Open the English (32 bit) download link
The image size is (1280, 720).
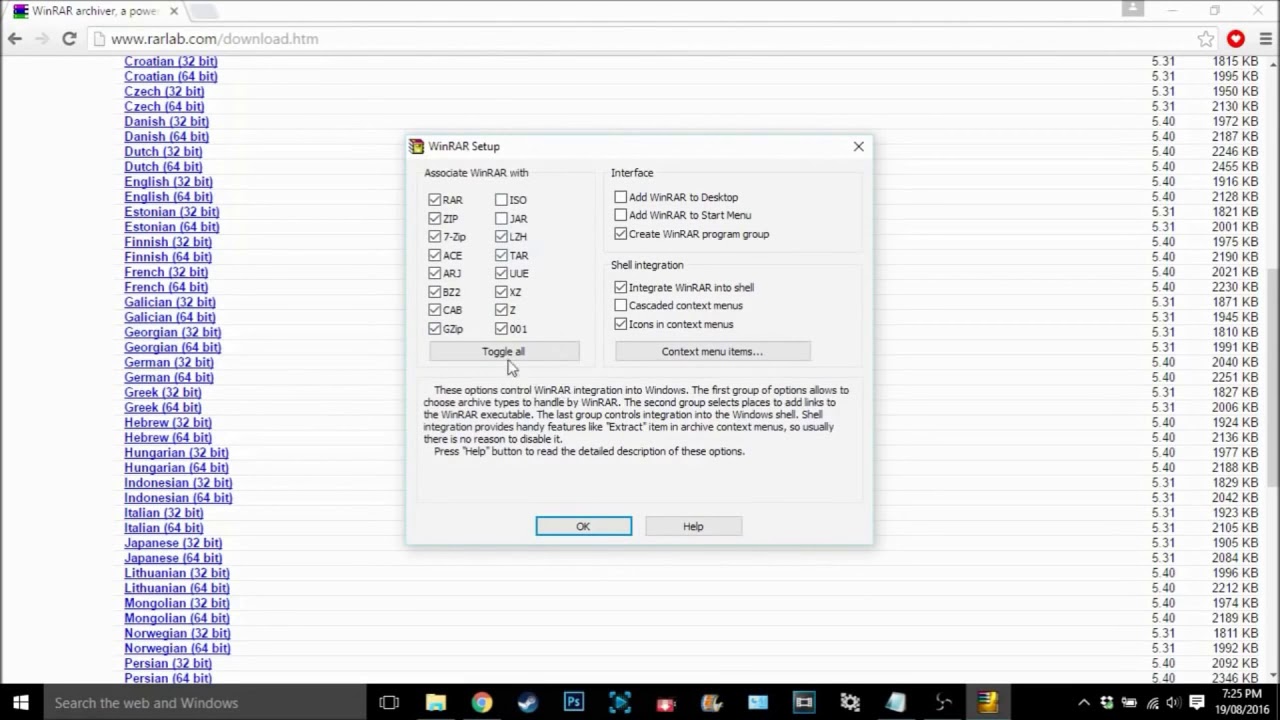168,182
